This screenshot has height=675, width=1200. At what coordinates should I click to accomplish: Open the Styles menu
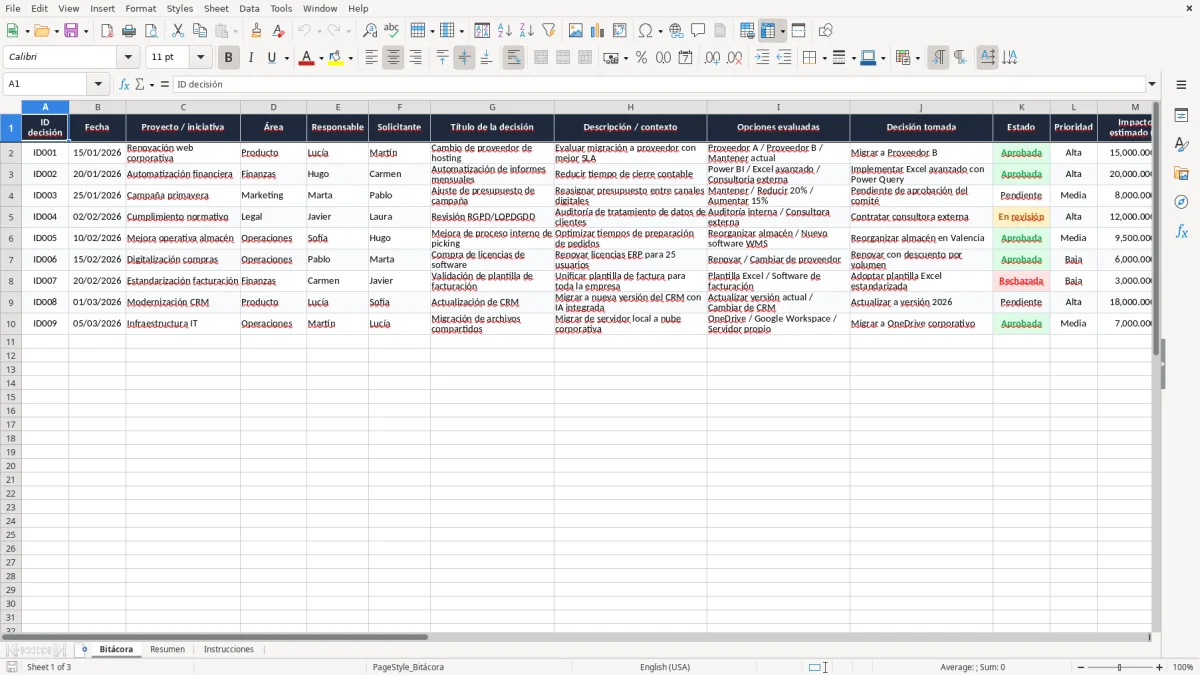coord(180,8)
